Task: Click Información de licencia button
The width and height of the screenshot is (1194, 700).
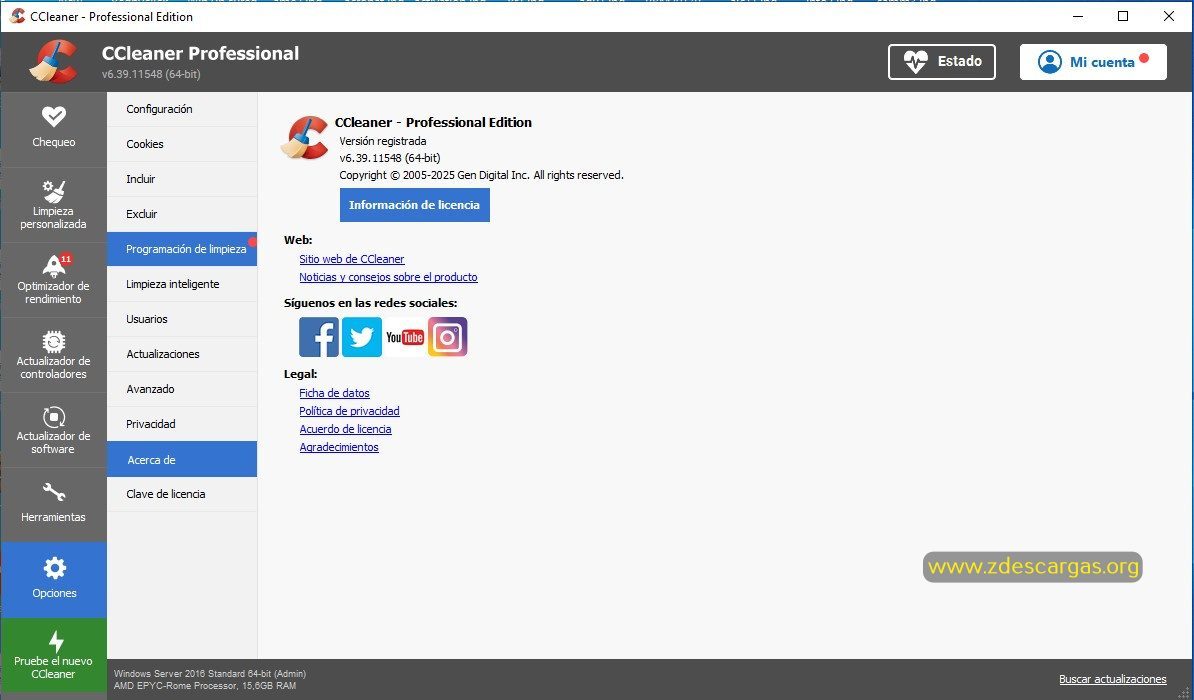Action: [x=414, y=205]
